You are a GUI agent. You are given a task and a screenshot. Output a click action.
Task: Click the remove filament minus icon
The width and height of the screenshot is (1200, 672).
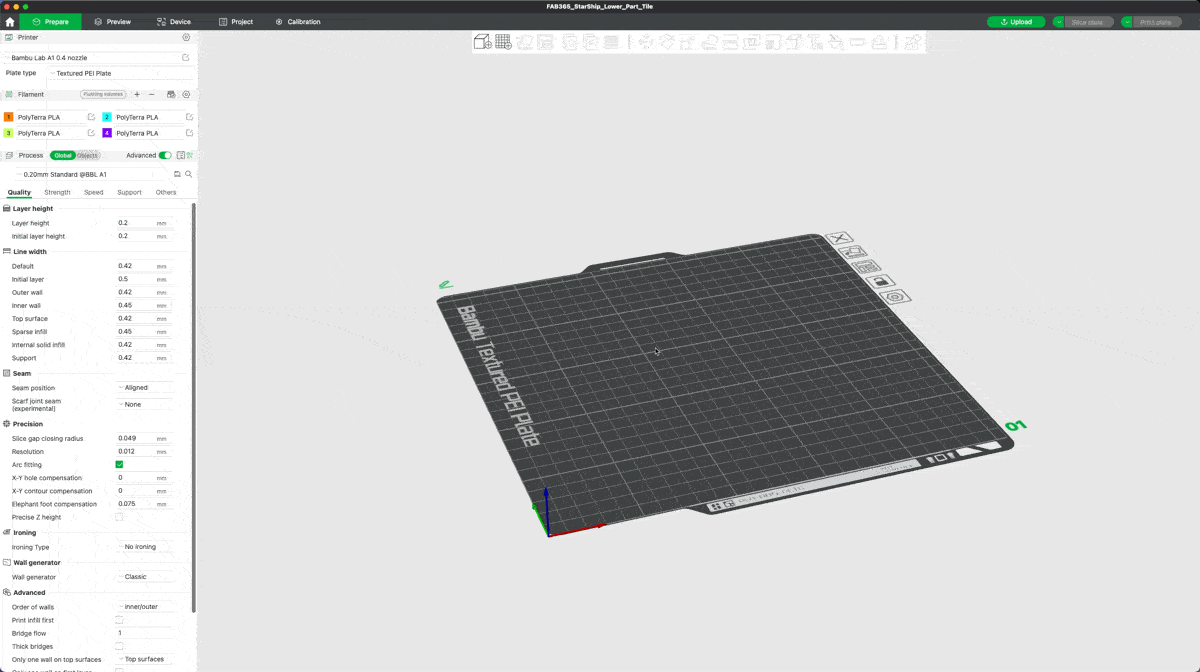point(152,94)
